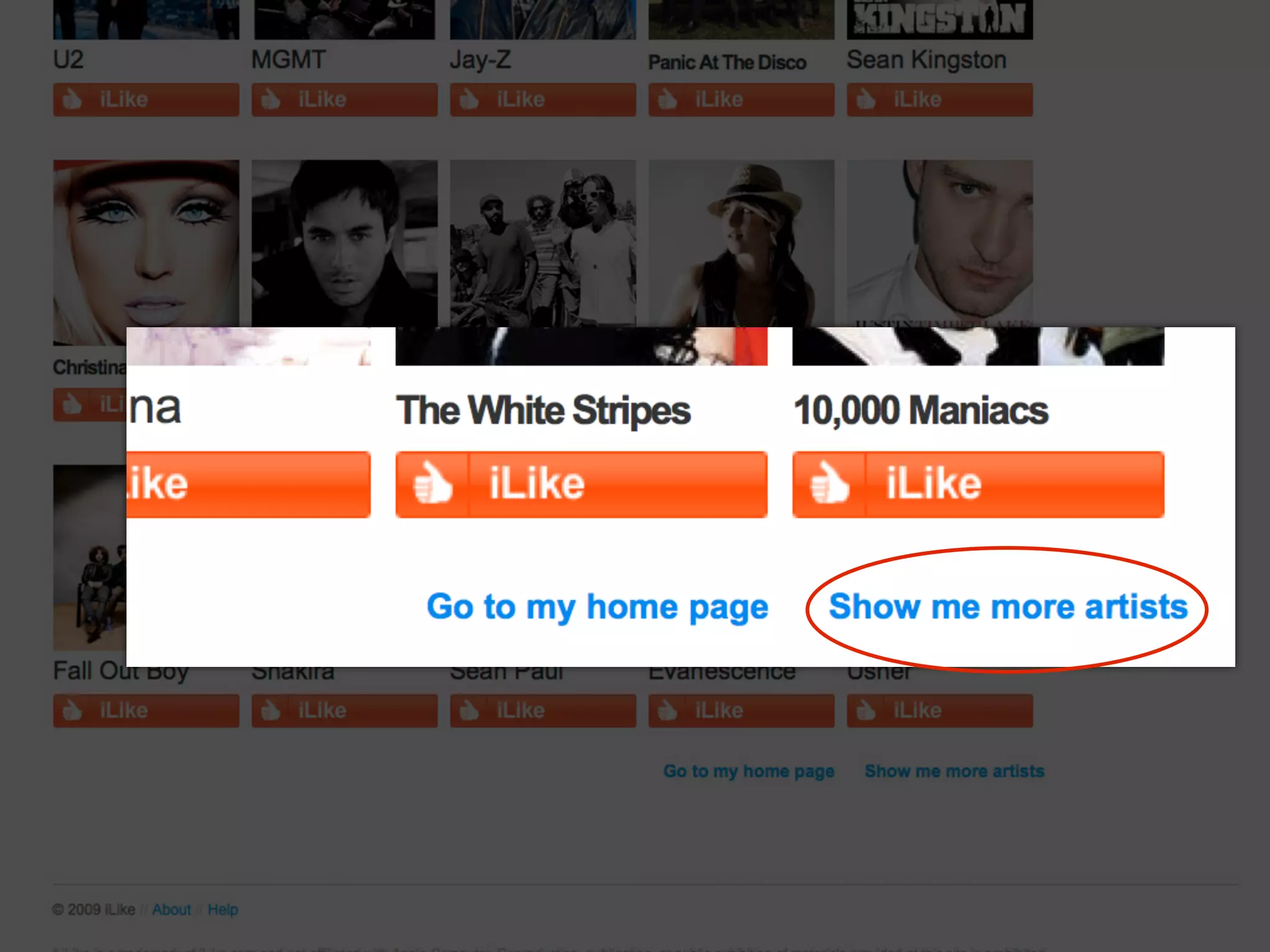
Task: Click the thumbs-up icon under 10,000 Maniacs
Action: (830, 484)
